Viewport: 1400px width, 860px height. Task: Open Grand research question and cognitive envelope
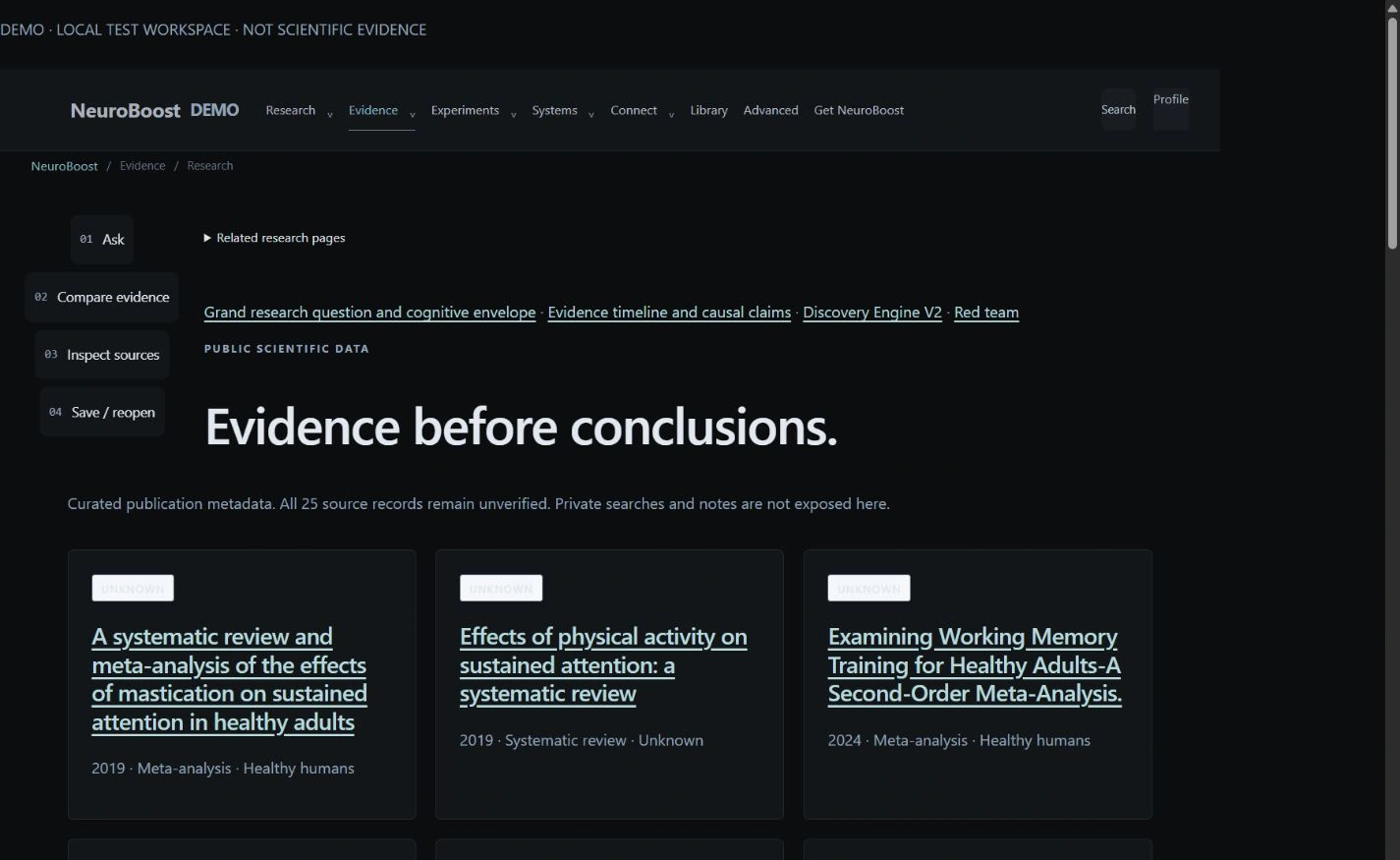pos(369,313)
